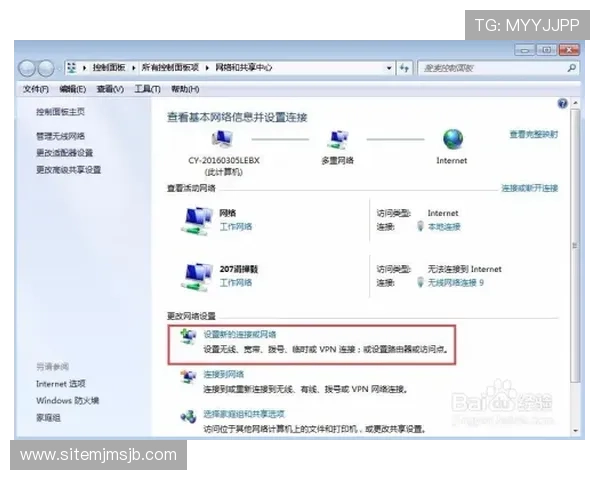Open help via the blue question mark icon
600x480 pixels.
pos(562,103)
